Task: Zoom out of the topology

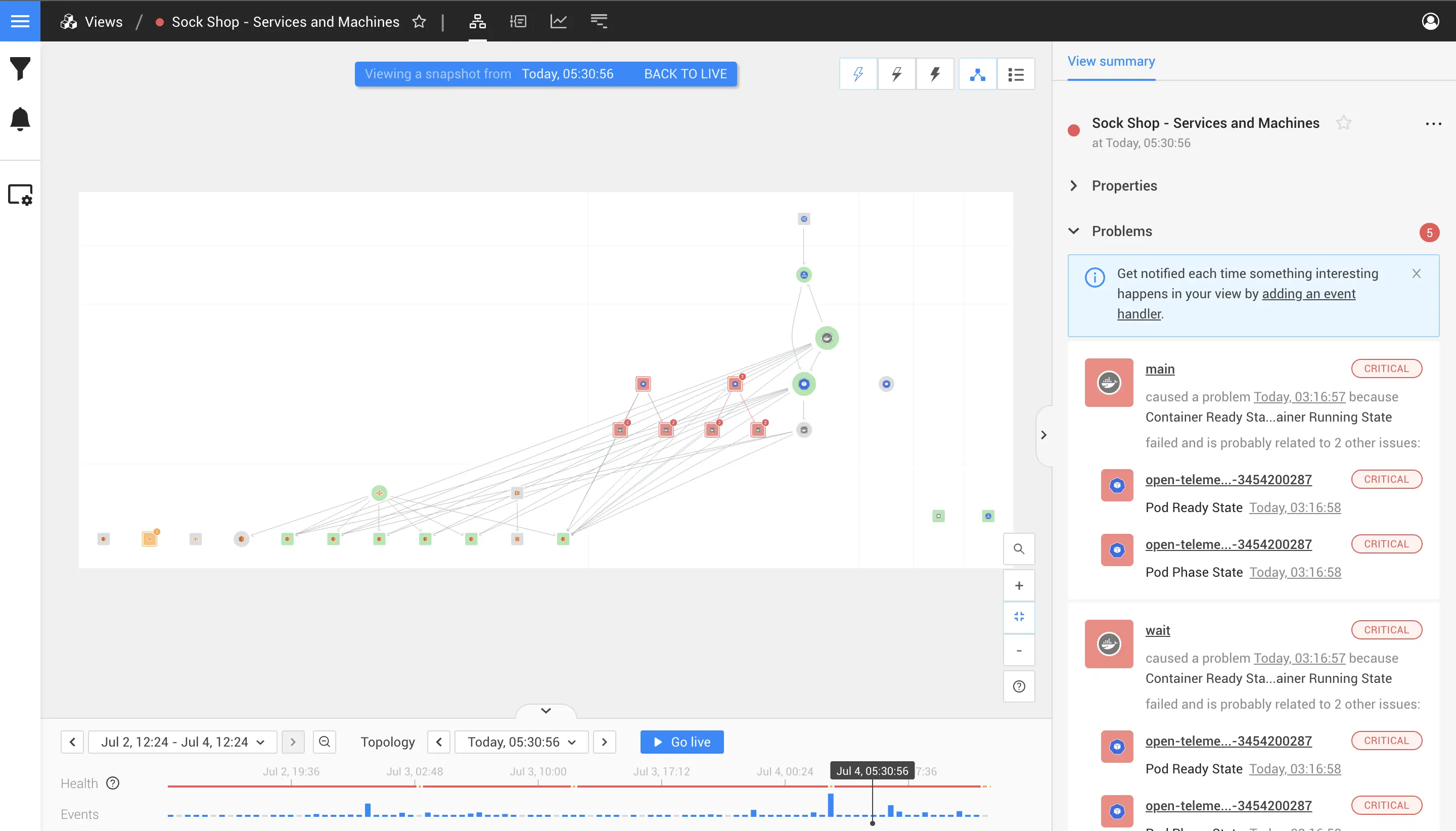Action: [x=1018, y=651]
